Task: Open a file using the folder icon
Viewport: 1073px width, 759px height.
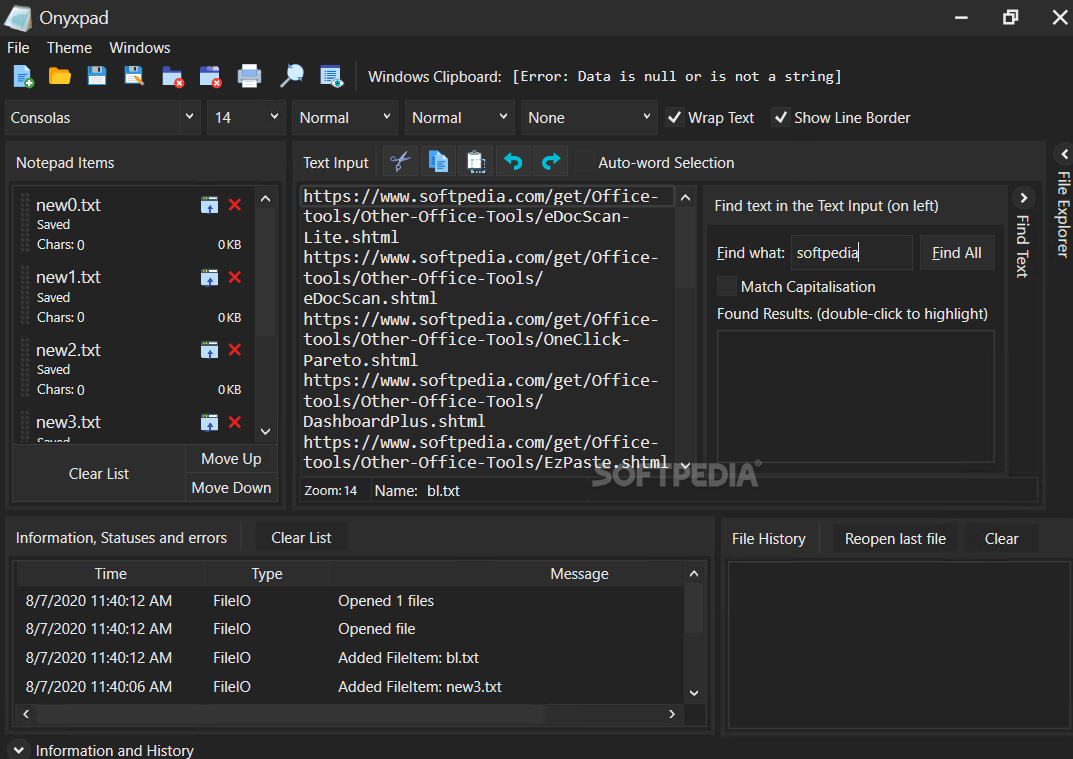Action: (60, 76)
